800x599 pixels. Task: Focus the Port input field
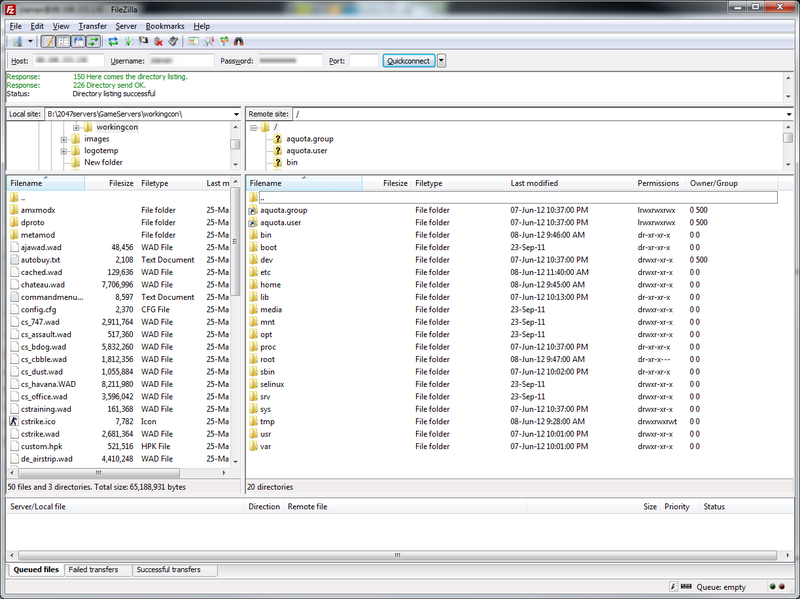point(364,61)
